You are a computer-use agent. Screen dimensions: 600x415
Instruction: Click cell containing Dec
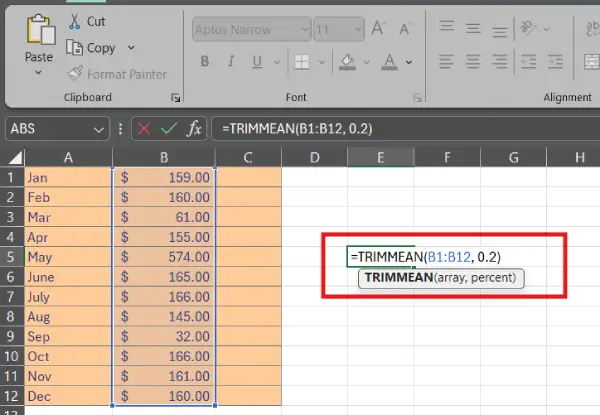point(68,396)
